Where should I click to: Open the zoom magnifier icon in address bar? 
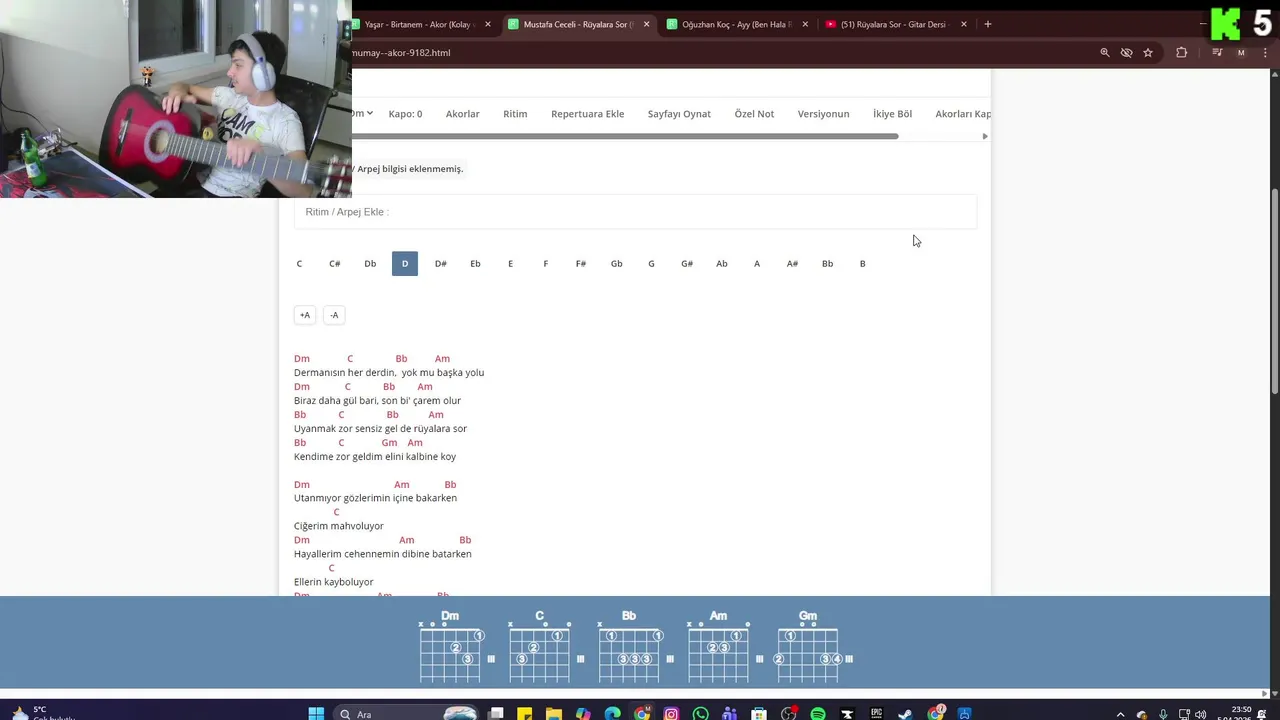click(x=1105, y=53)
